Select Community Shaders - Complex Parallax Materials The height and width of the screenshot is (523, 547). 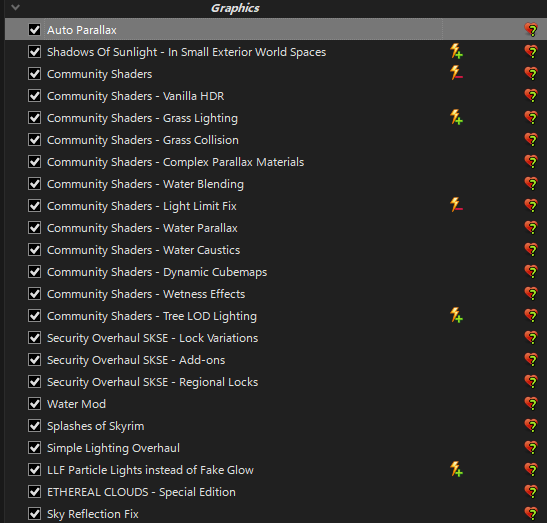pyautogui.click(x=175, y=162)
